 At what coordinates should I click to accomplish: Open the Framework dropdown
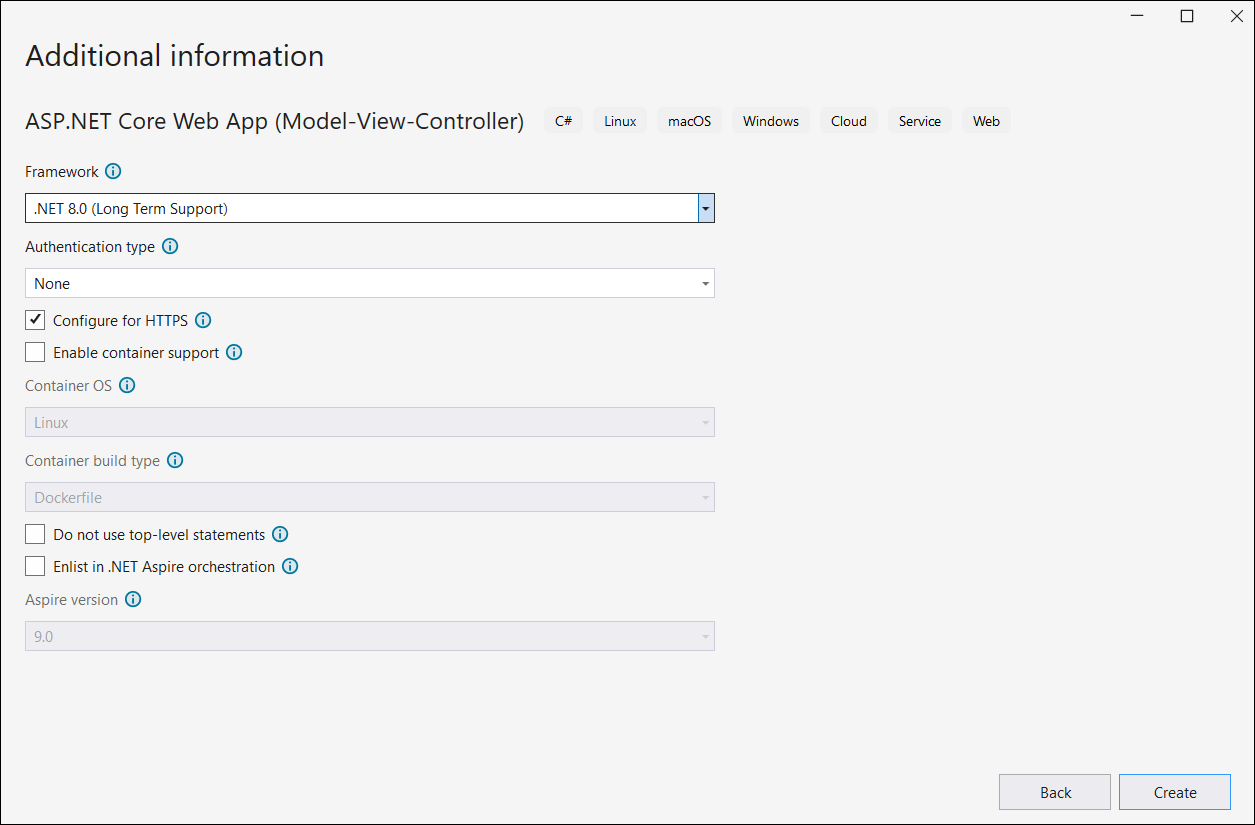pyautogui.click(x=706, y=208)
